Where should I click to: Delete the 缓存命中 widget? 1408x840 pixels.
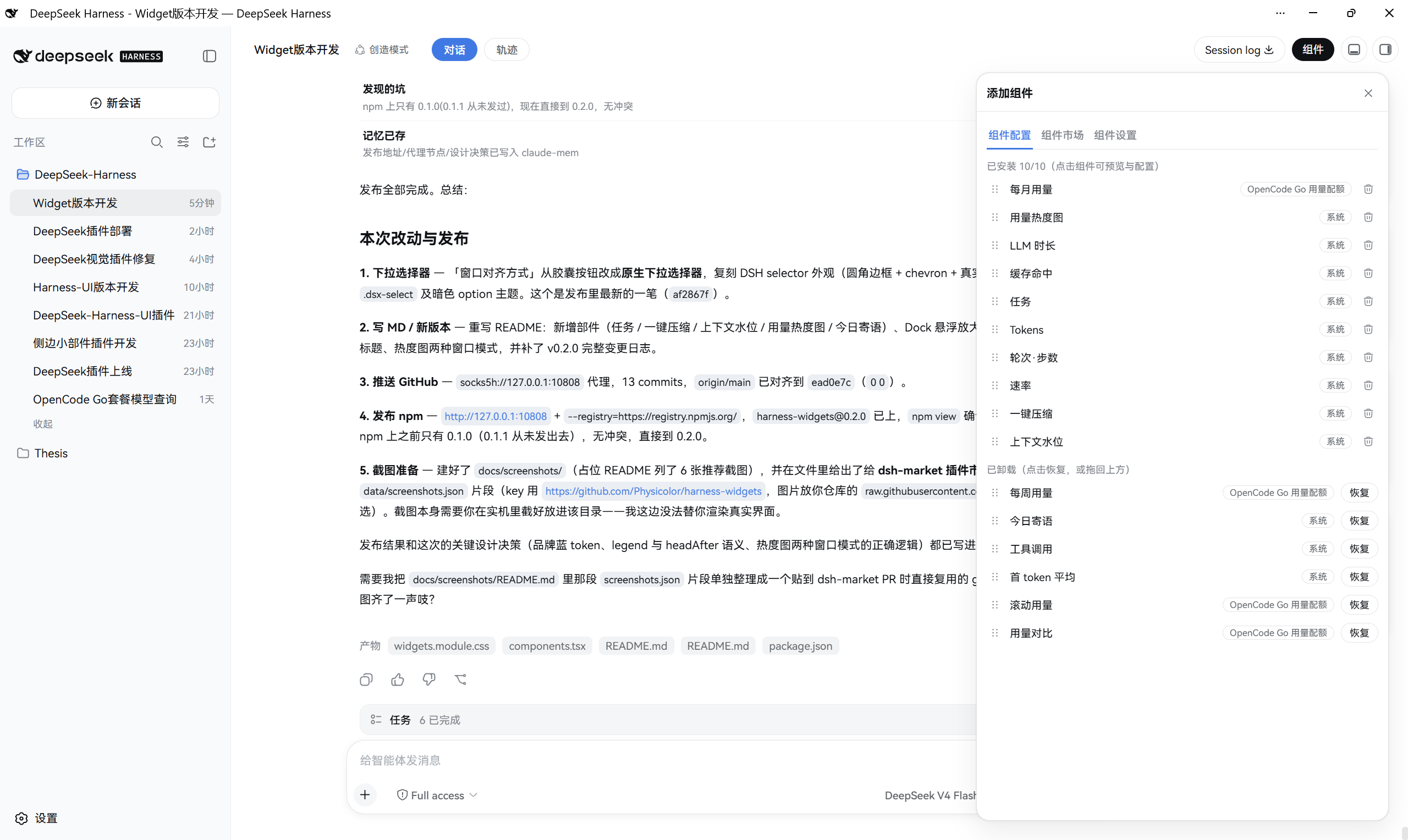coord(1368,273)
